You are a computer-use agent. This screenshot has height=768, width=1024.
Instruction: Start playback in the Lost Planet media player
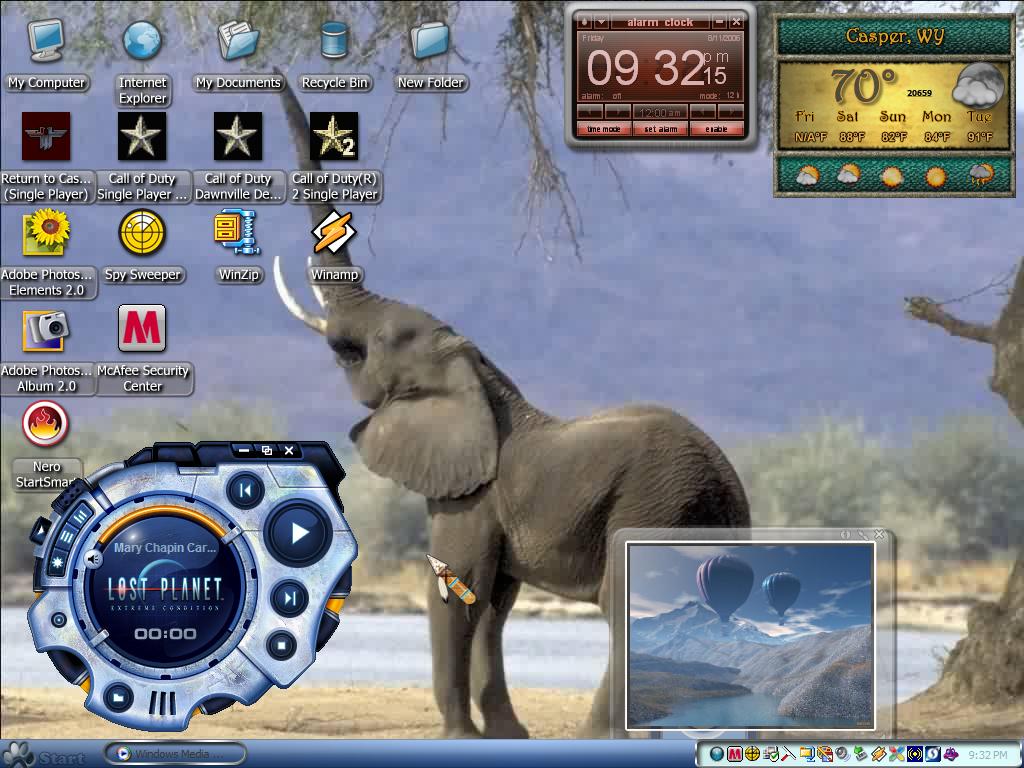click(299, 533)
